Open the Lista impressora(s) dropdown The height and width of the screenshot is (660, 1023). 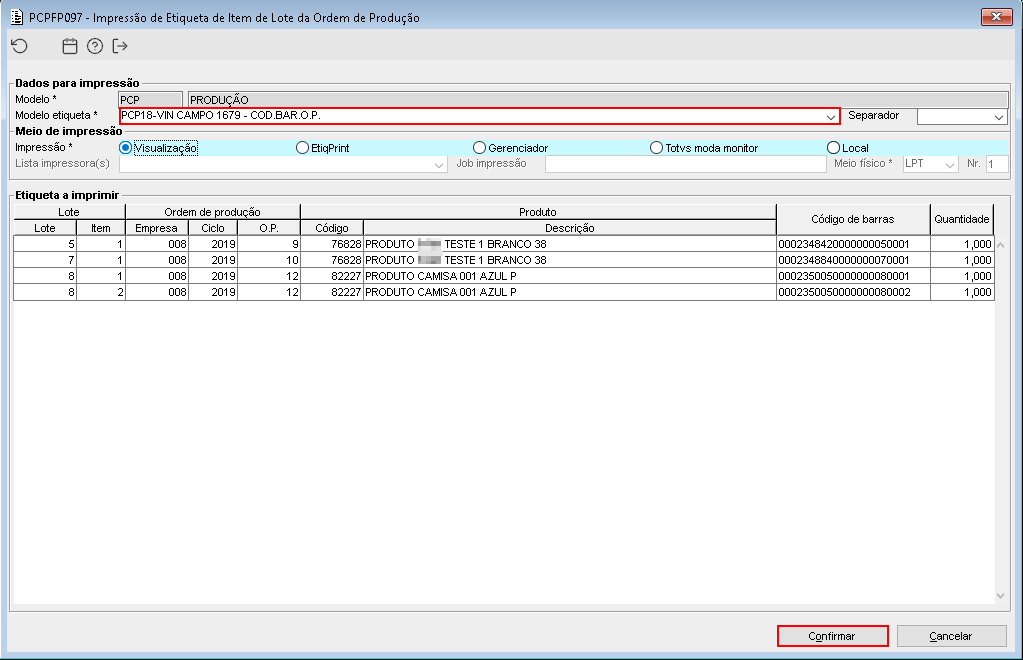pos(439,164)
